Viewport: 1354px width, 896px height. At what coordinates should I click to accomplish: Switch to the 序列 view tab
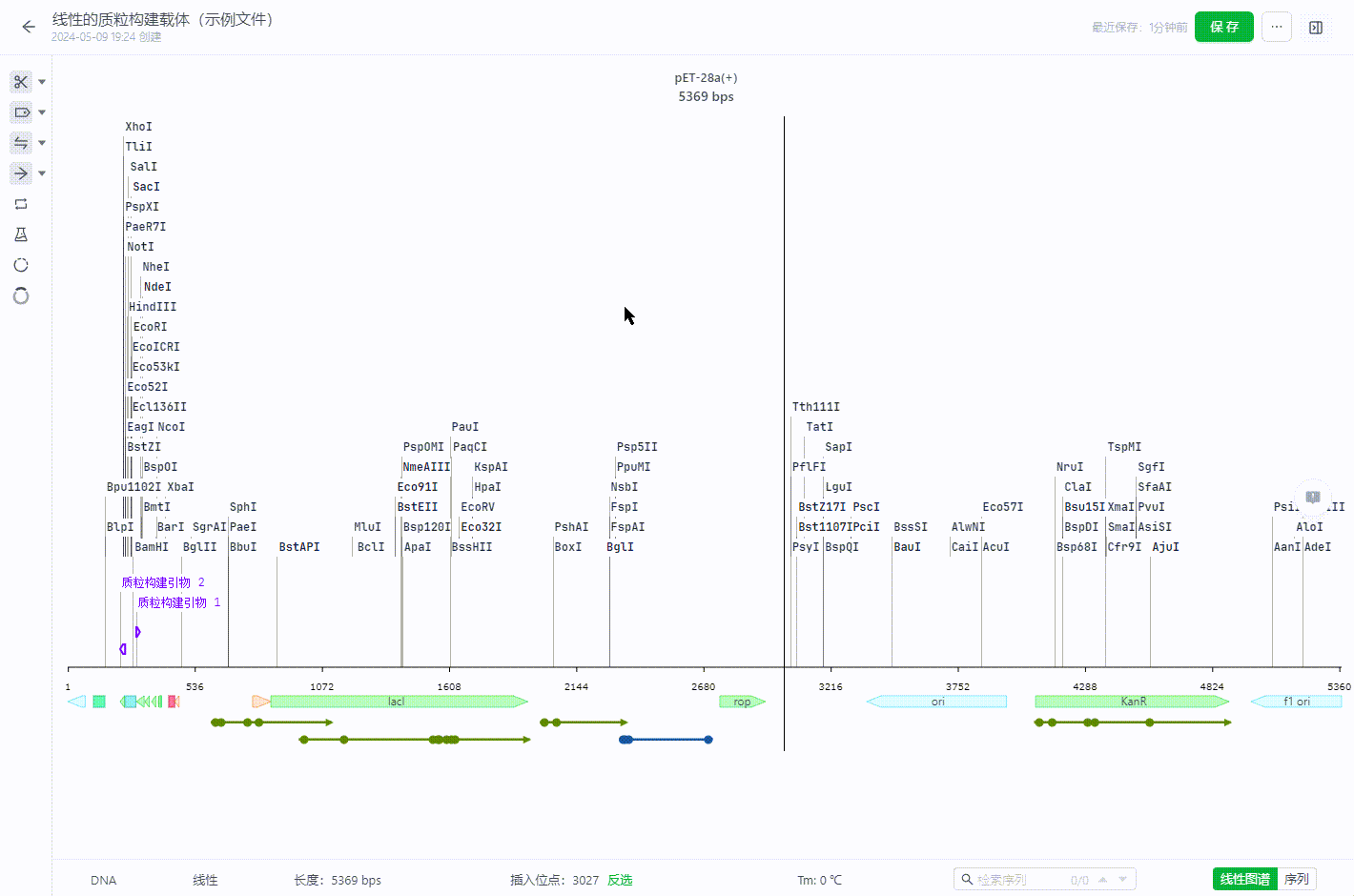pyautogui.click(x=1296, y=879)
